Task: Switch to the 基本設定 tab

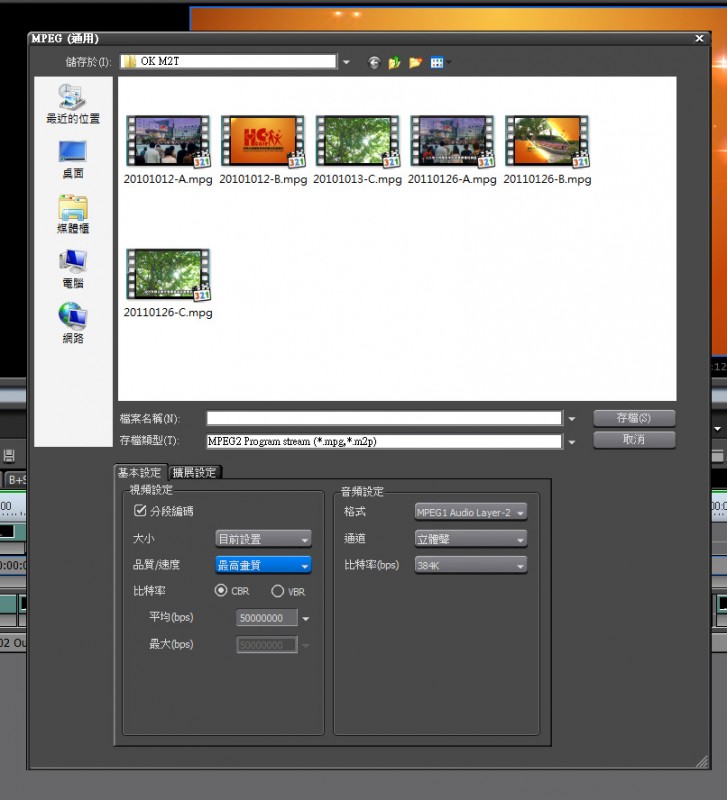Action: click(x=139, y=472)
